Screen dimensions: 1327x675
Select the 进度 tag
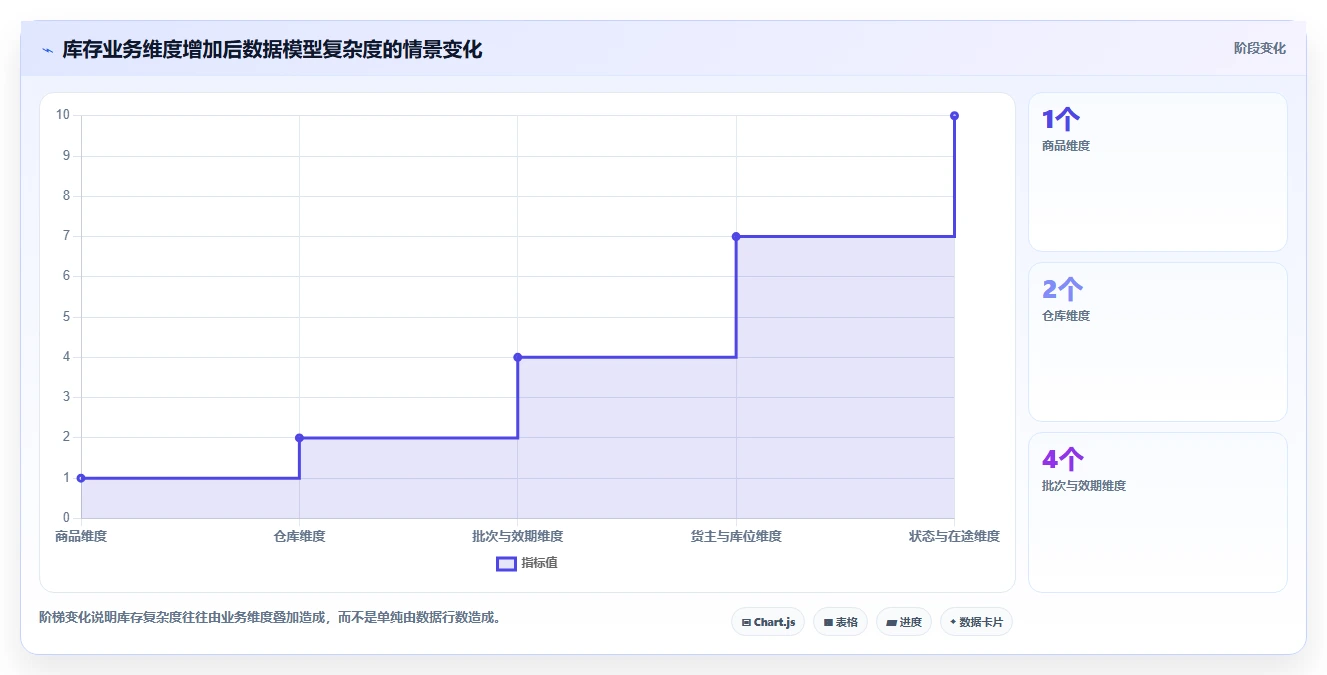904,622
